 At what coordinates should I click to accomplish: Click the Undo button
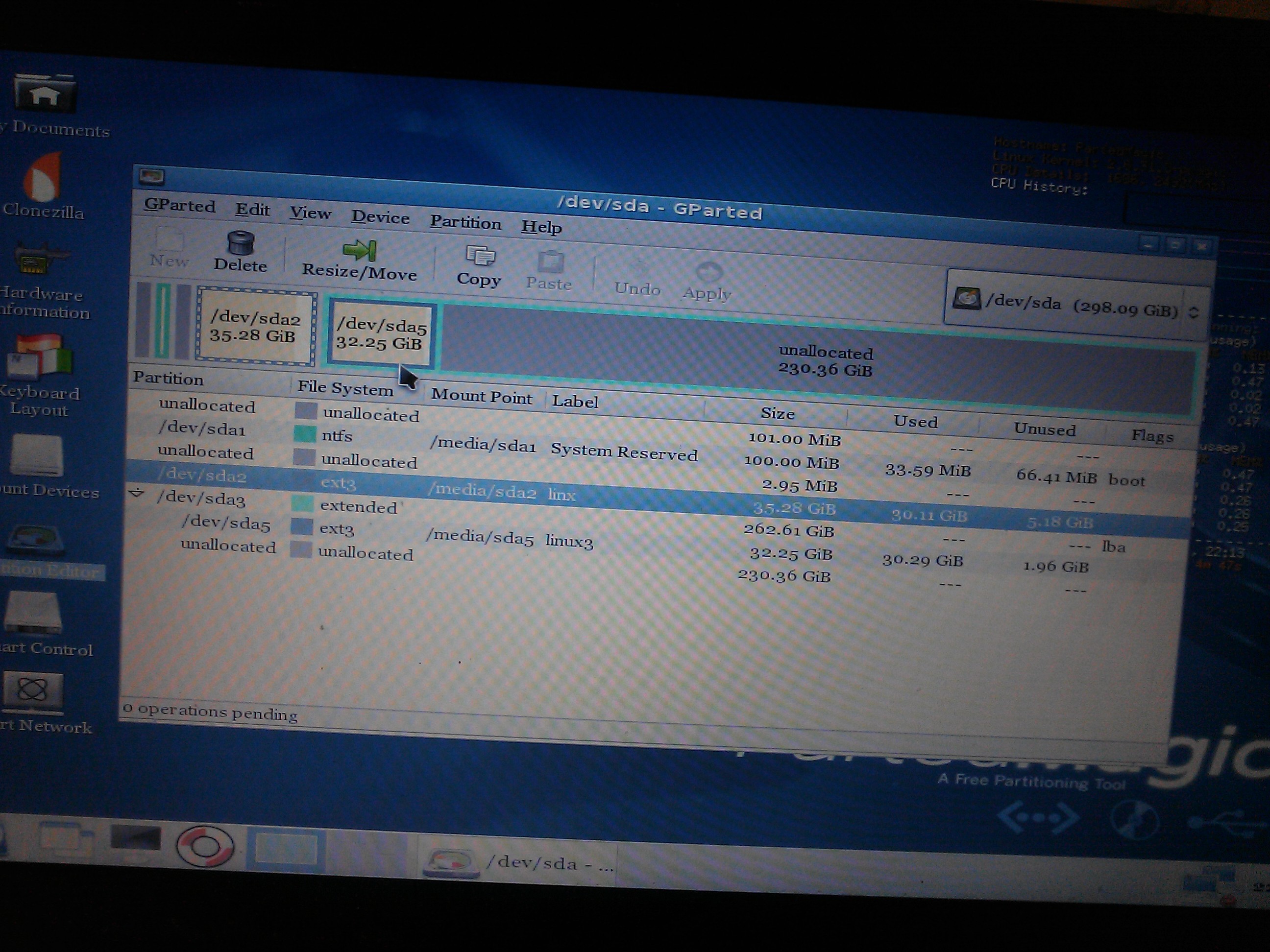[x=637, y=278]
